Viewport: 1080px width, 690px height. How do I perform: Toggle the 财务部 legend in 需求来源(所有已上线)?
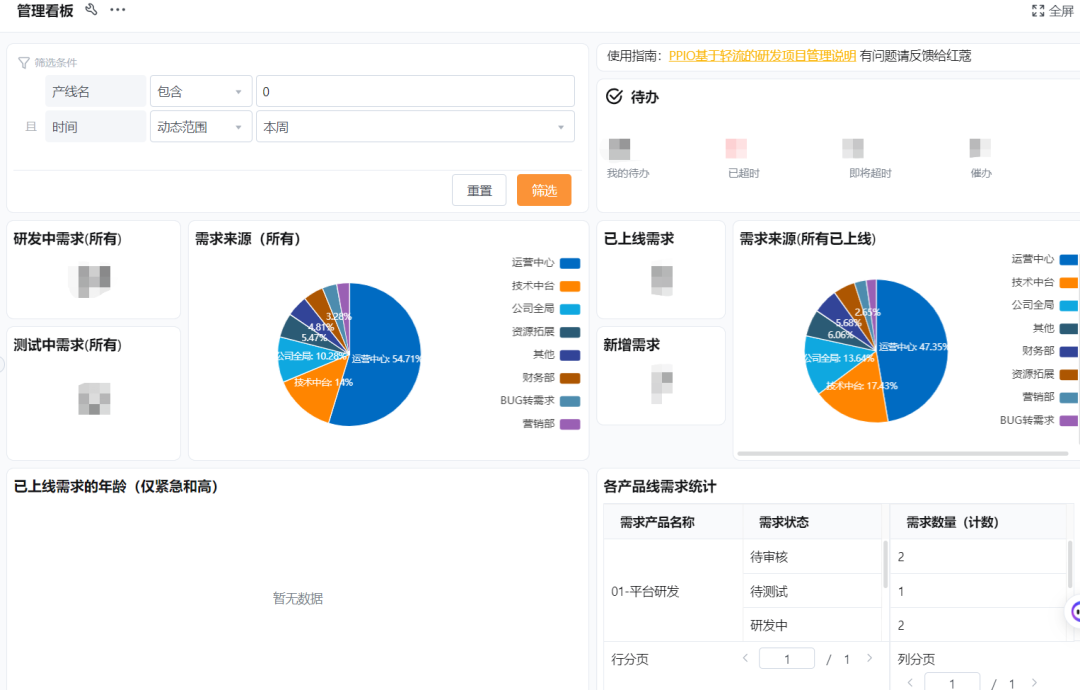(1045, 351)
